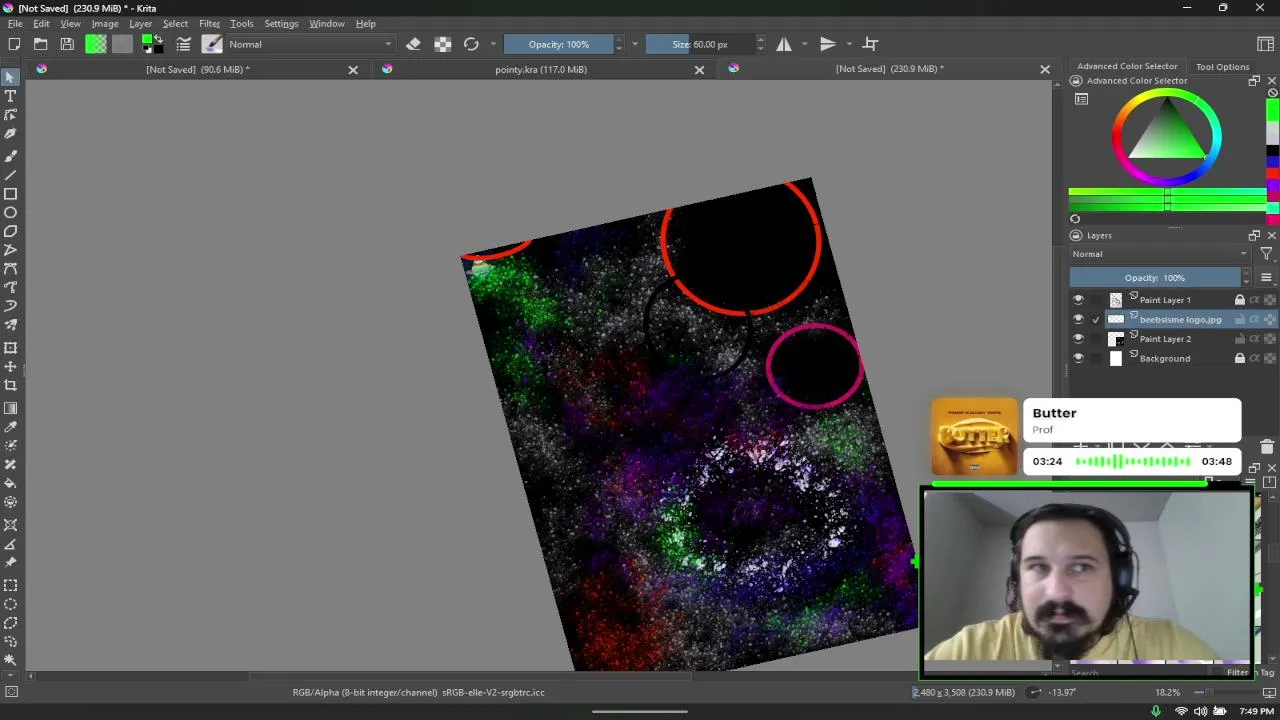Activate vertical mirror tool

click(827, 44)
